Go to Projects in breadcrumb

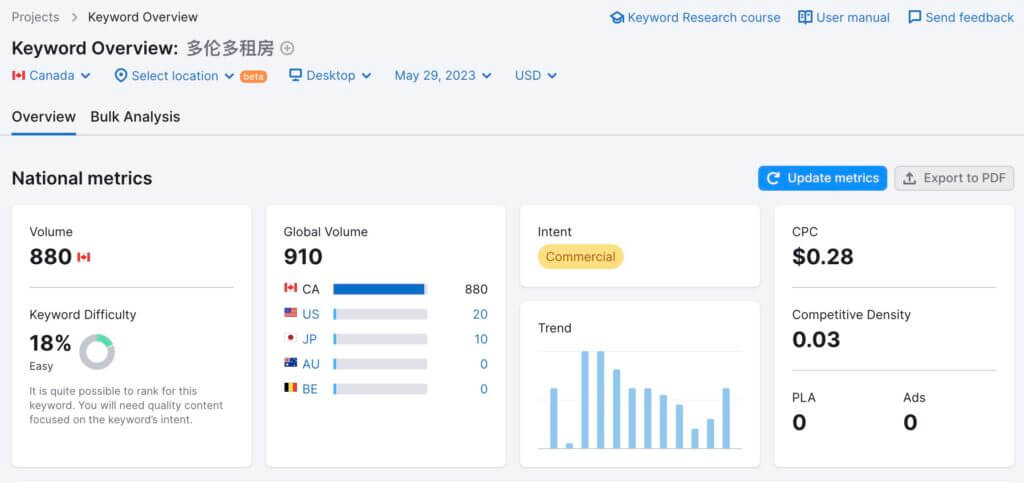point(35,18)
